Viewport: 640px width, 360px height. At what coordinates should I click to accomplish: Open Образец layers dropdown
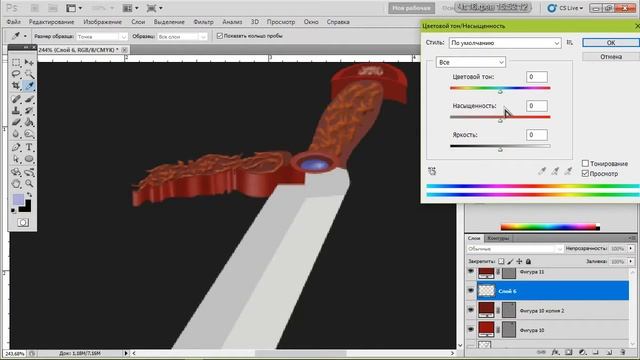point(182,37)
